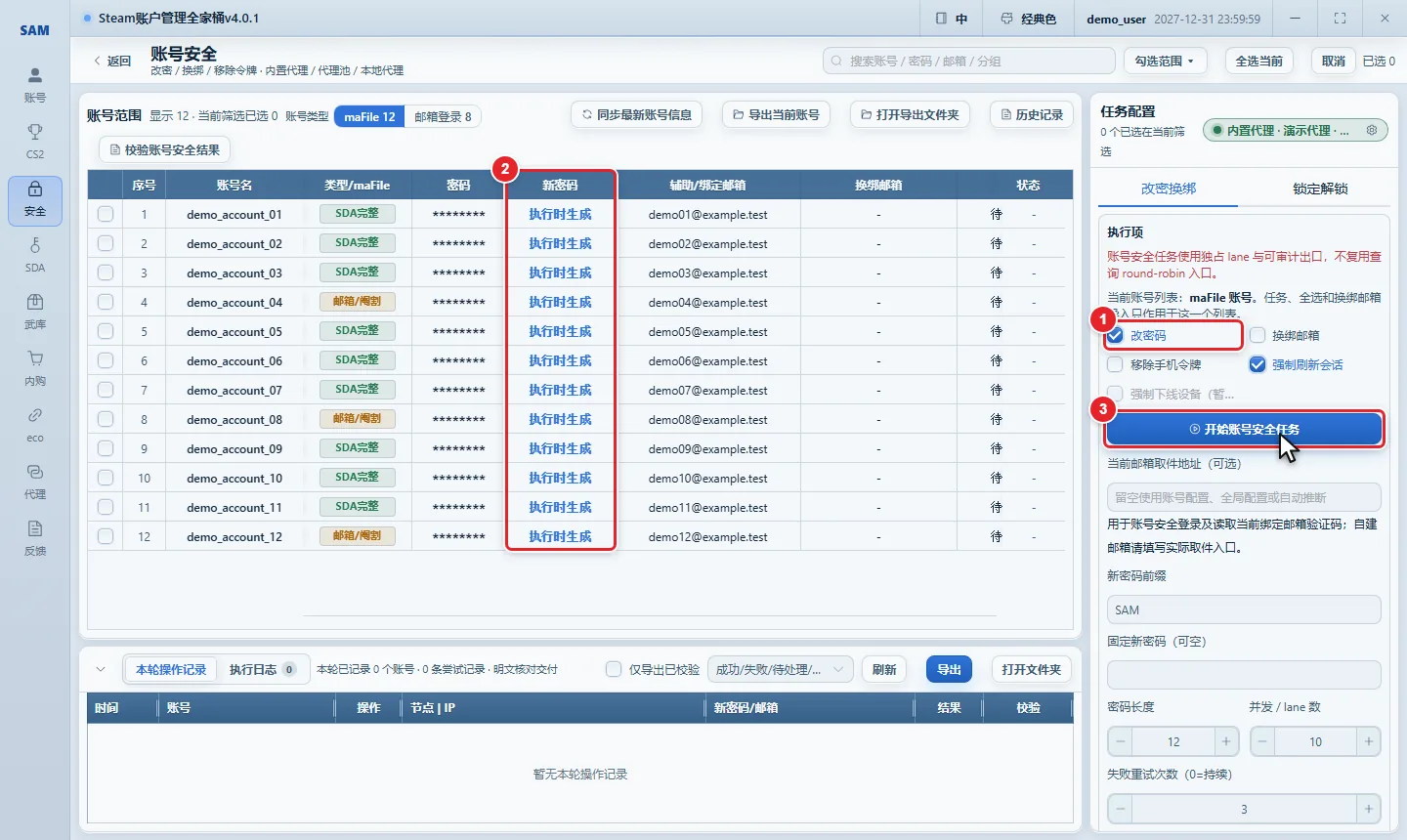Screen dimensions: 1407x840
Task: Open the 账号 sidebar section
Action: pyautogui.click(x=35, y=85)
